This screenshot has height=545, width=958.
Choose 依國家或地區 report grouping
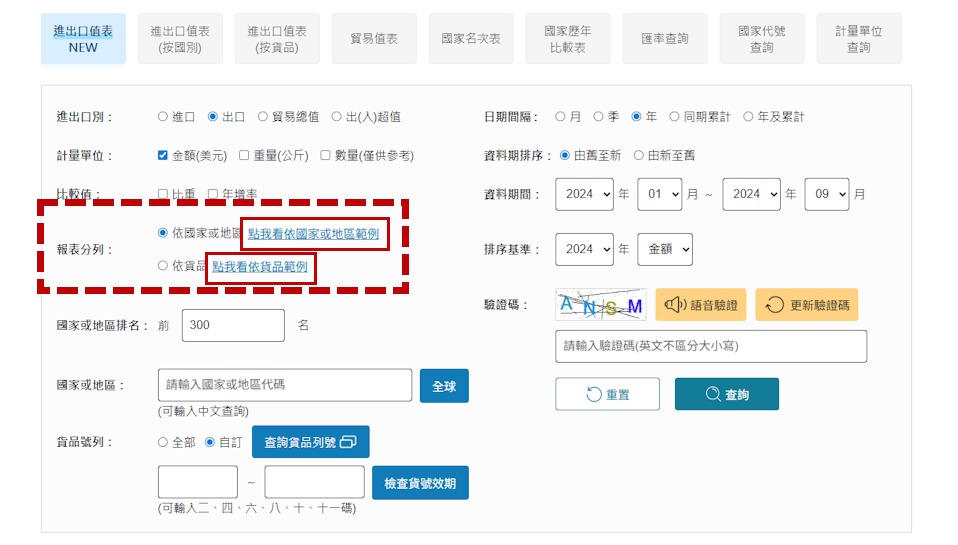163,233
